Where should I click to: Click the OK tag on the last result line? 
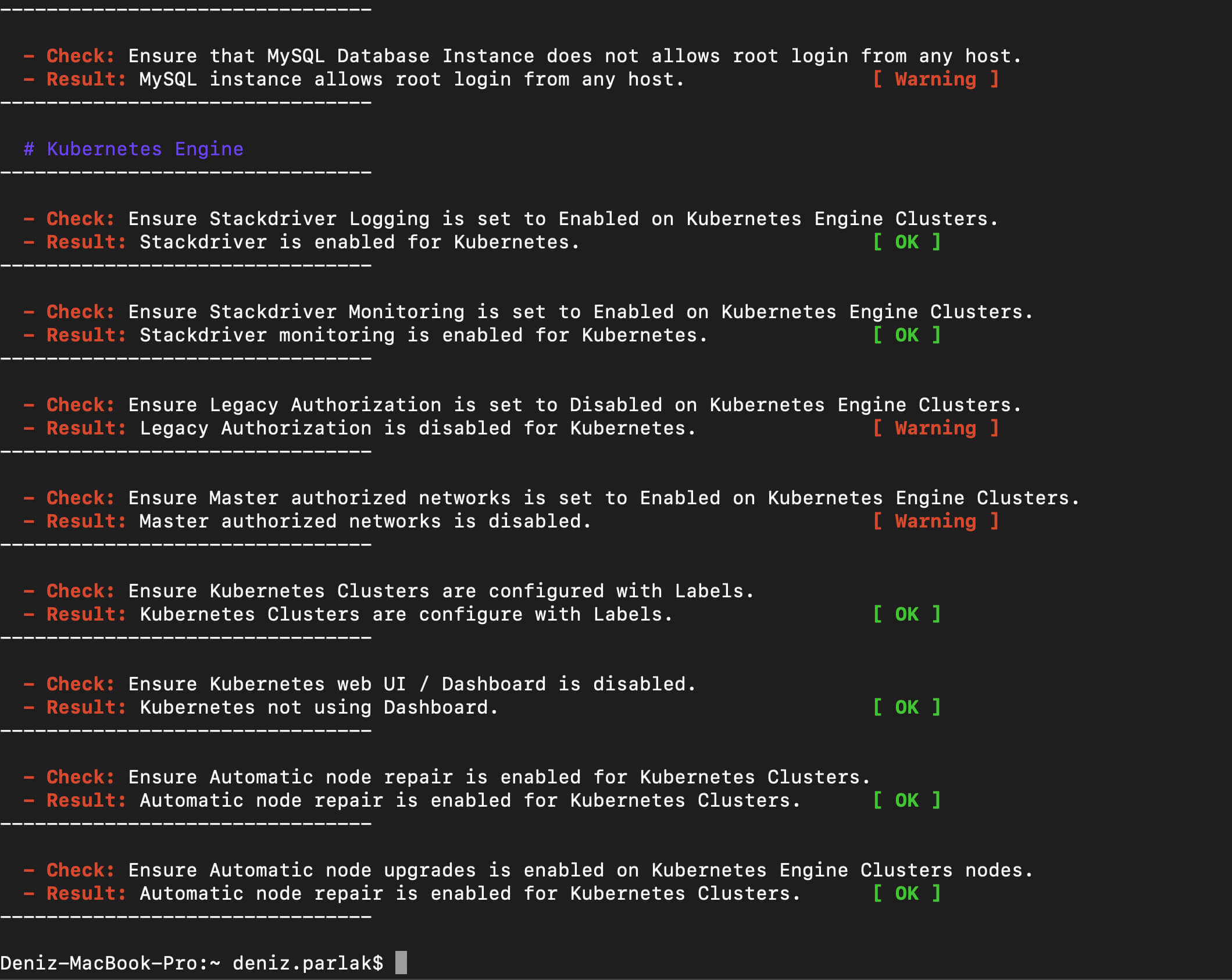906,893
